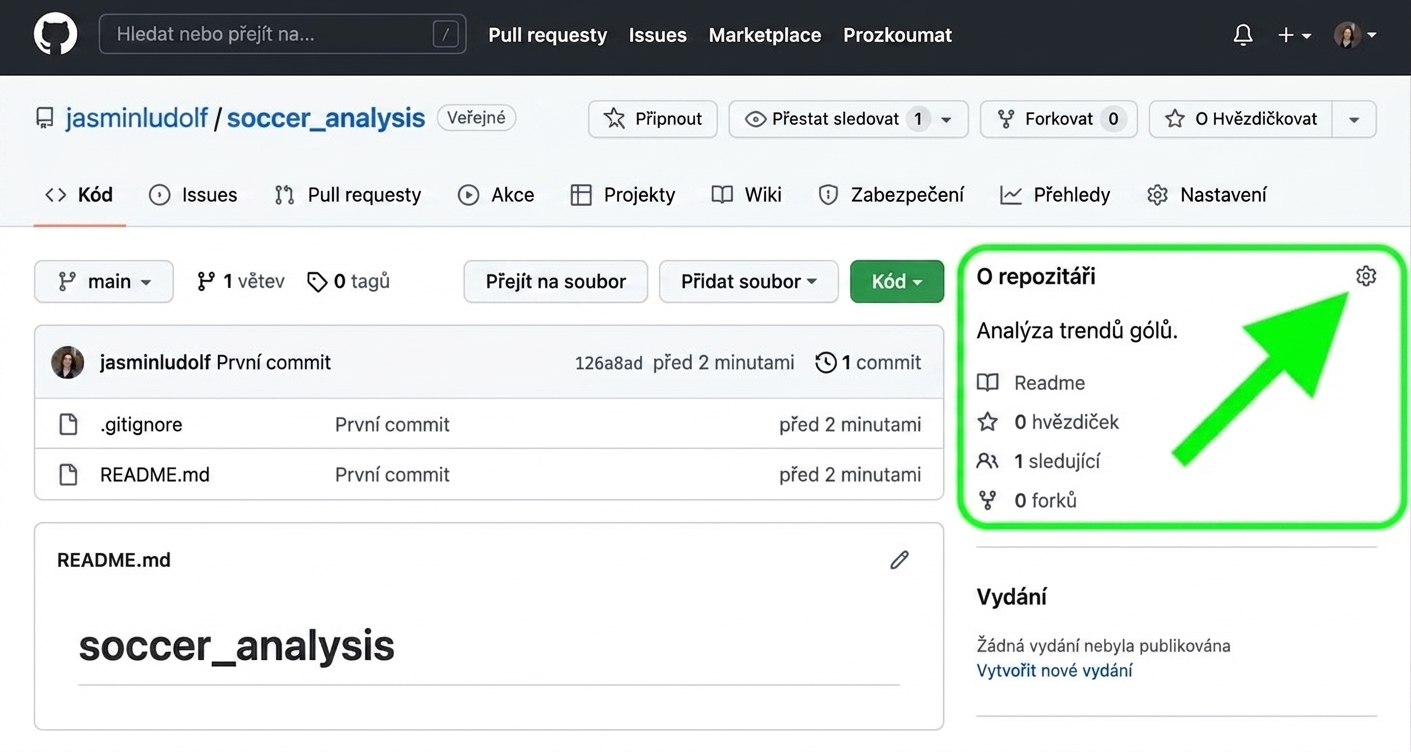This screenshot has width=1411, height=752.
Task: Click the Vytvořit nové vydání link
Action: 1054,671
